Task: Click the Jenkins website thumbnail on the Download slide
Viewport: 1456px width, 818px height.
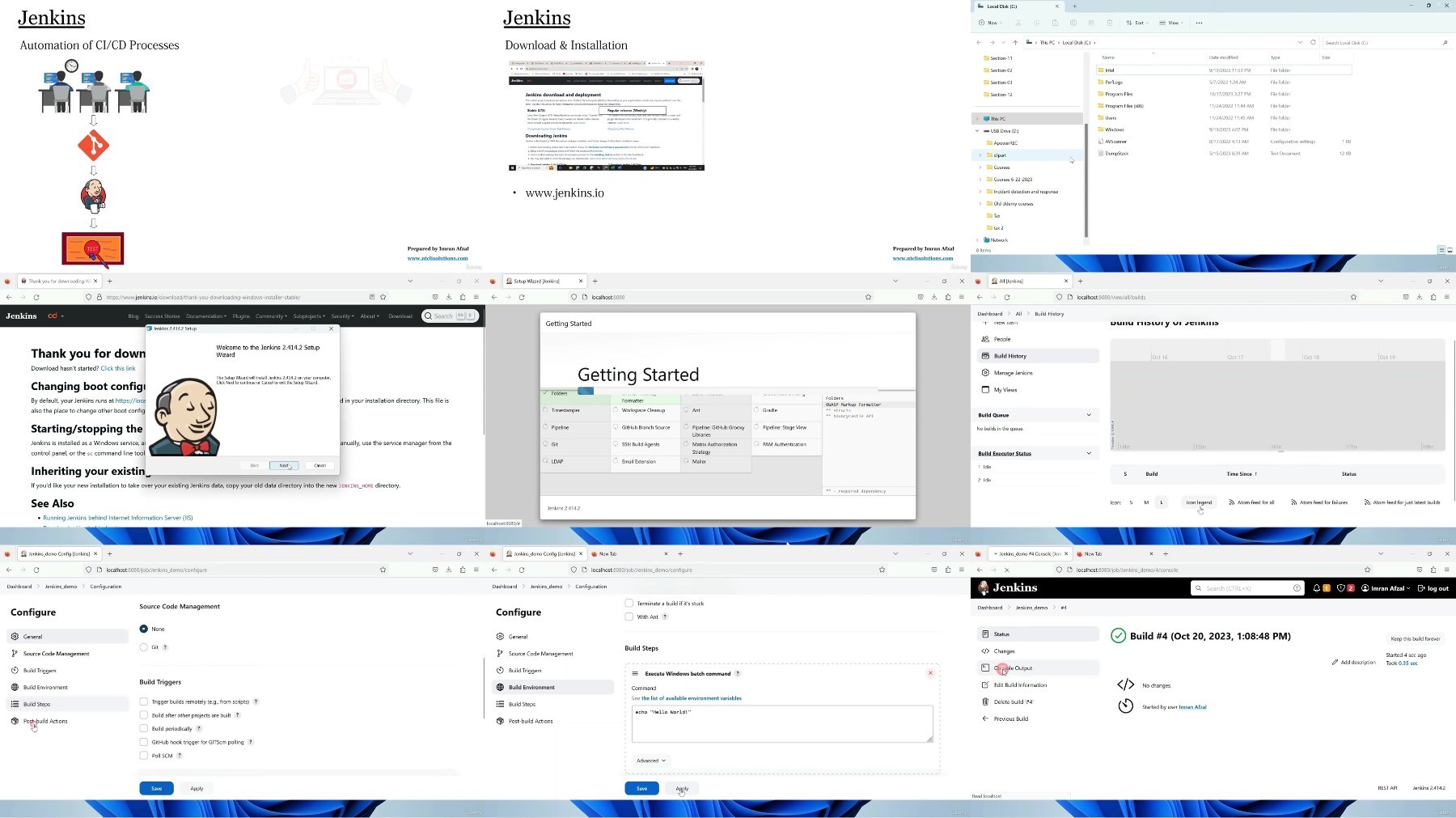Action: [x=607, y=116]
